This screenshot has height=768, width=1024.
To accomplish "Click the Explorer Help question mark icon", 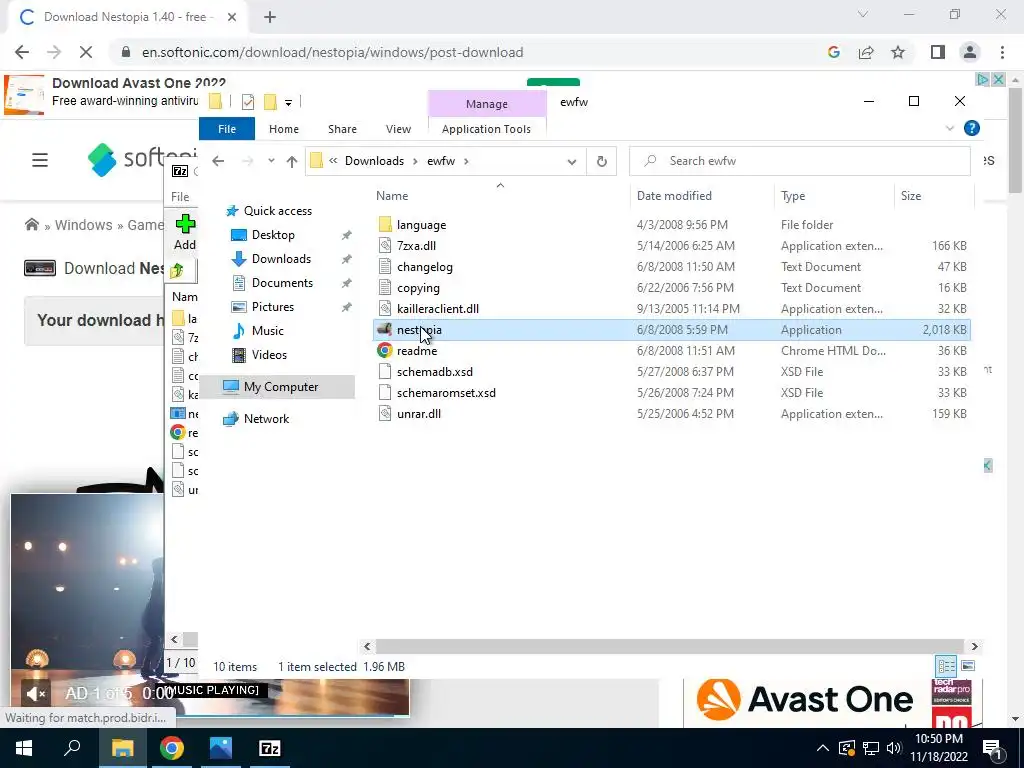I will [972, 129].
